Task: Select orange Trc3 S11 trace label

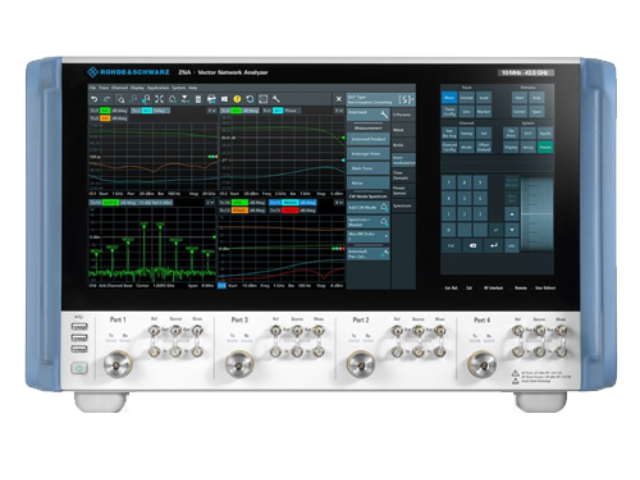Action: [105, 118]
